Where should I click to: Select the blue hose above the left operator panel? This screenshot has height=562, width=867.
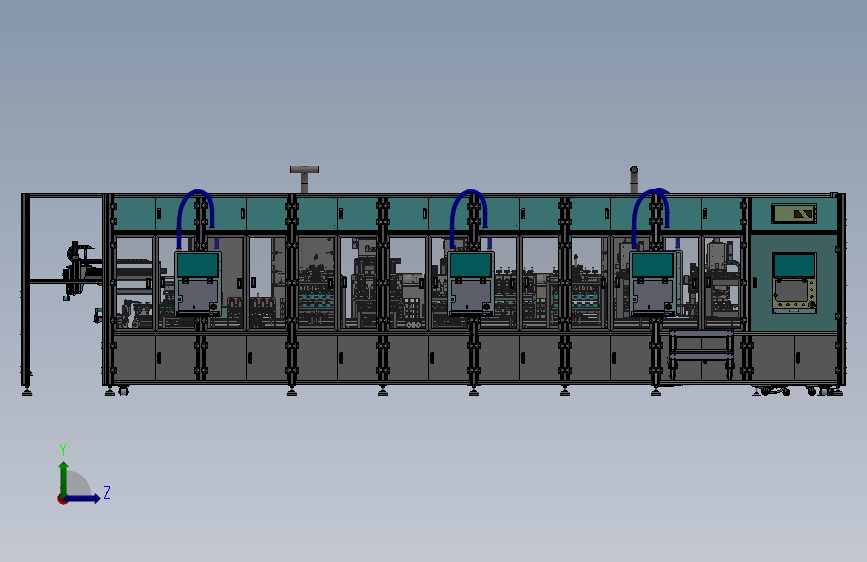coord(196,219)
